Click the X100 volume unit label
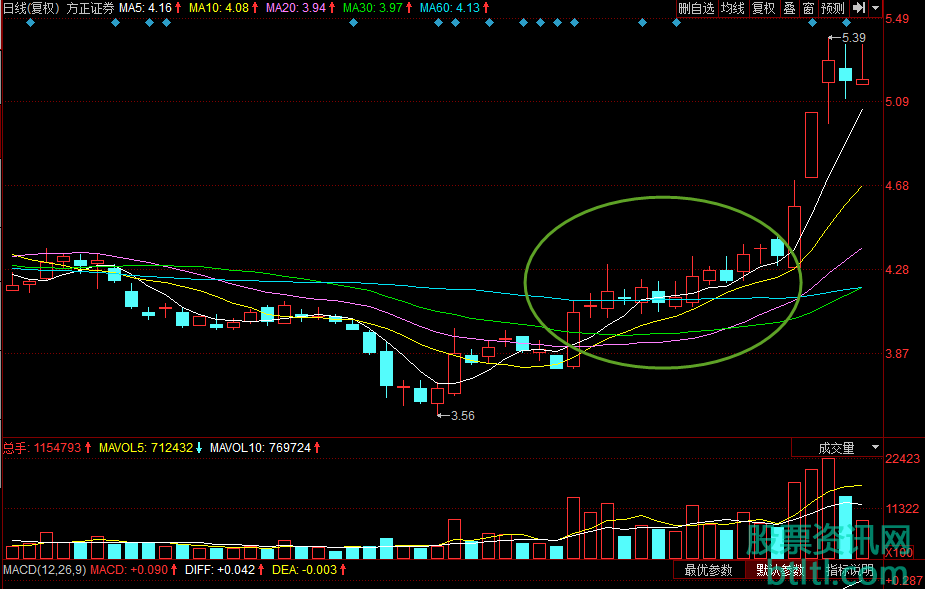This screenshot has height=589, width=925. [899, 552]
